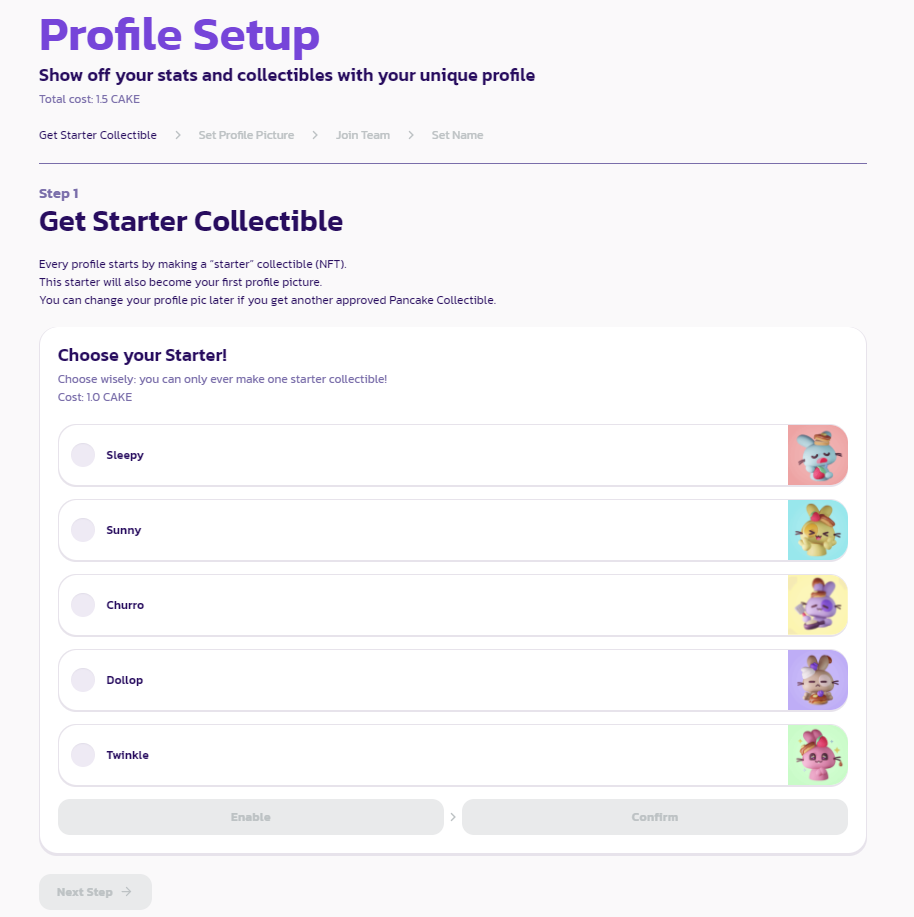Switch to the Set Name step
Image resolution: width=914 pixels, height=917 pixels.
click(457, 135)
